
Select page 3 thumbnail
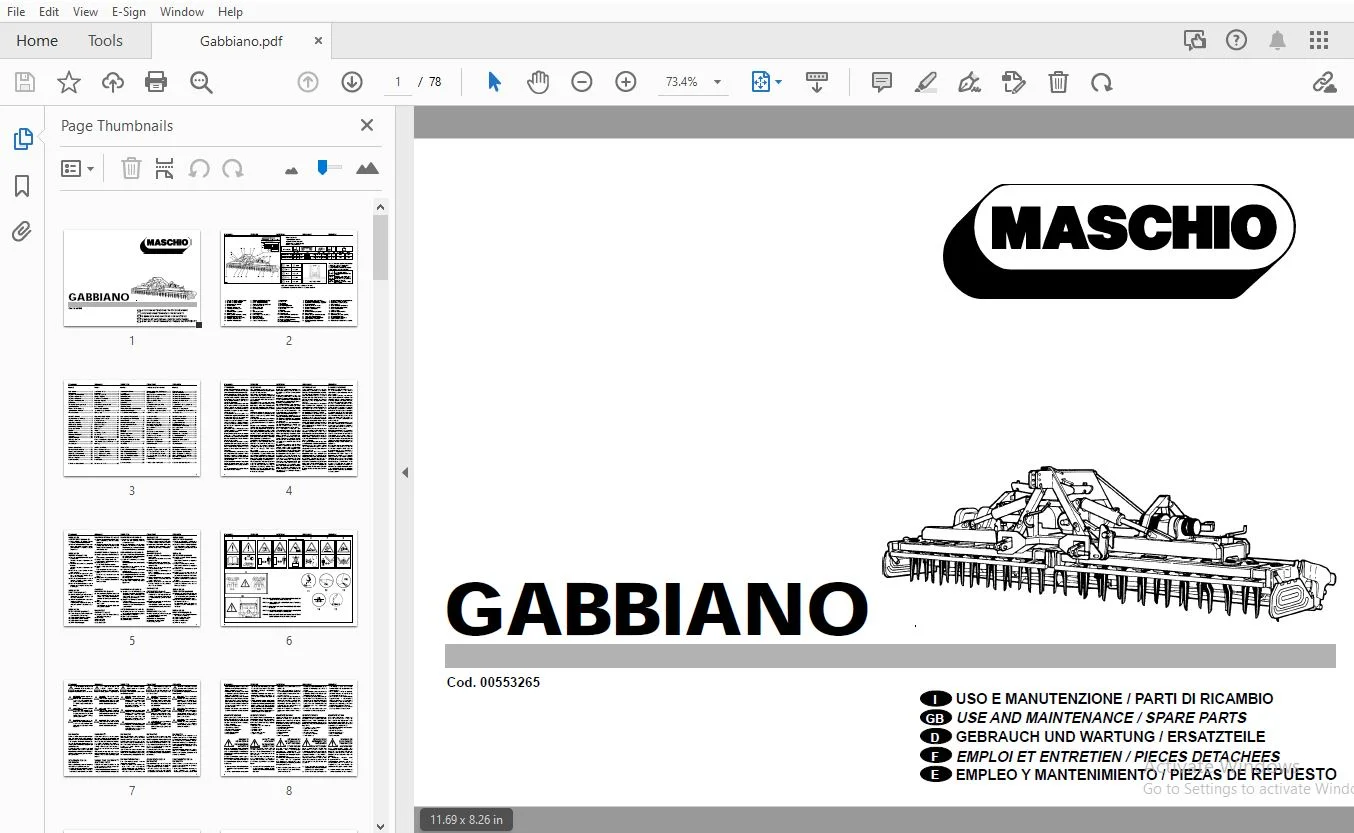[132, 428]
